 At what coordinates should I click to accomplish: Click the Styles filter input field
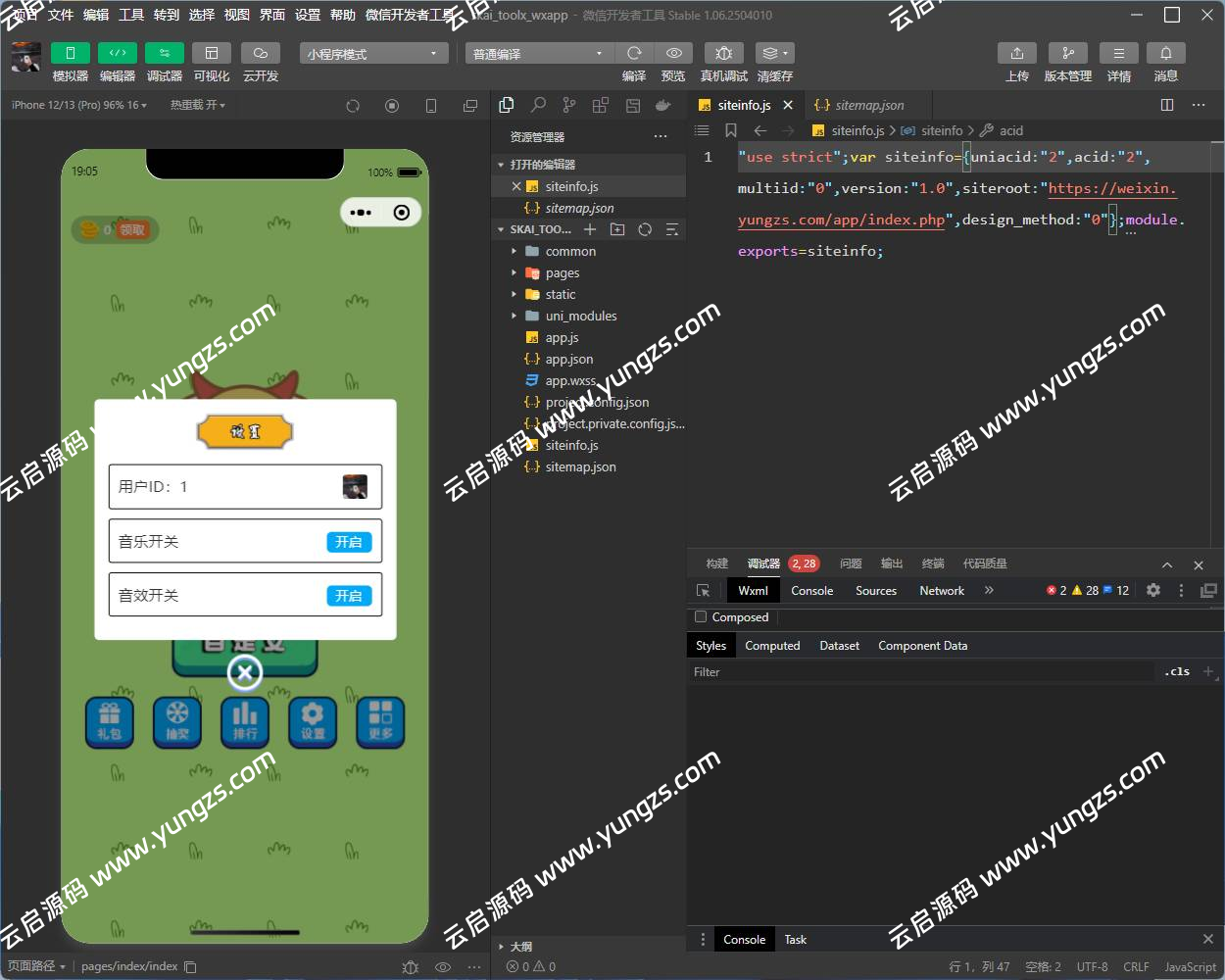[x=921, y=672]
